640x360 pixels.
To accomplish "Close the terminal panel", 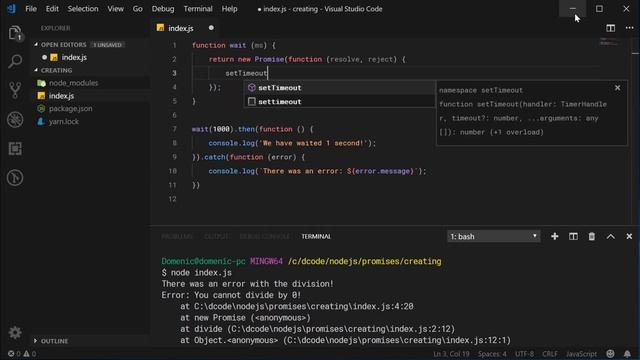I will click(629, 236).
